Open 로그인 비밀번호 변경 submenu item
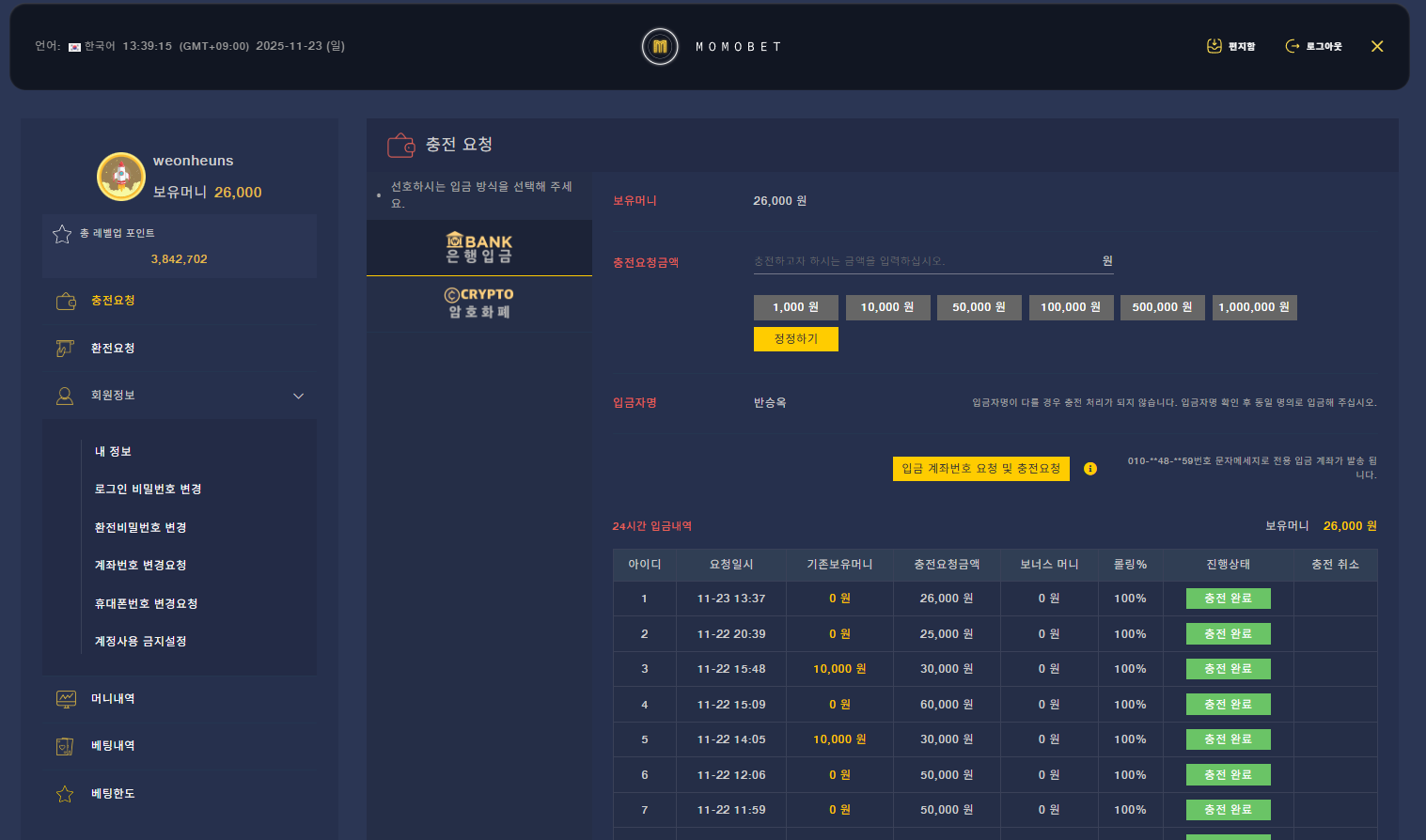1426x840 pixels. [x=148, y=490]
